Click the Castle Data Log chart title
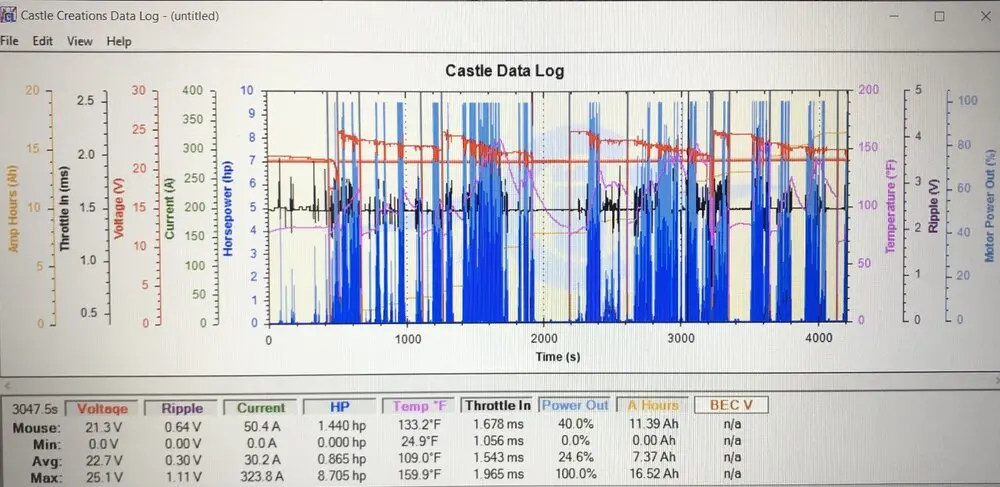The width and height of the screenshot is (1000, 487). 504,70
